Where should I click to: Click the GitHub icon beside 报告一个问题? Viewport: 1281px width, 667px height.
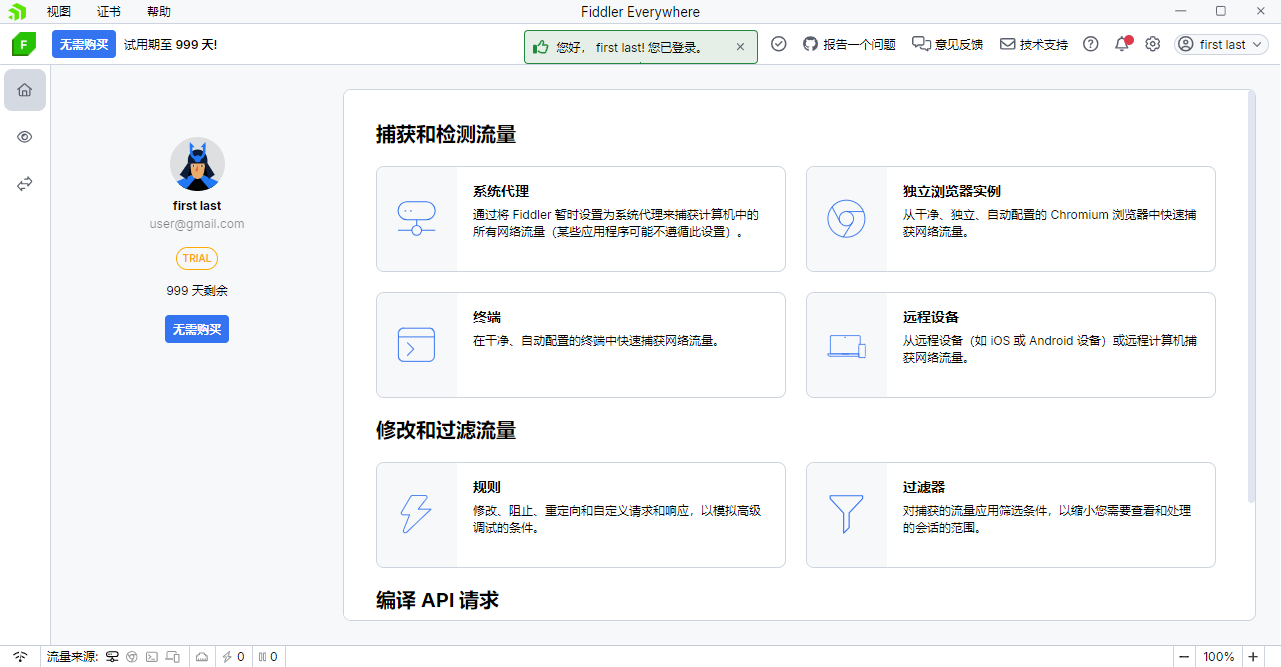tap(810, 44)
